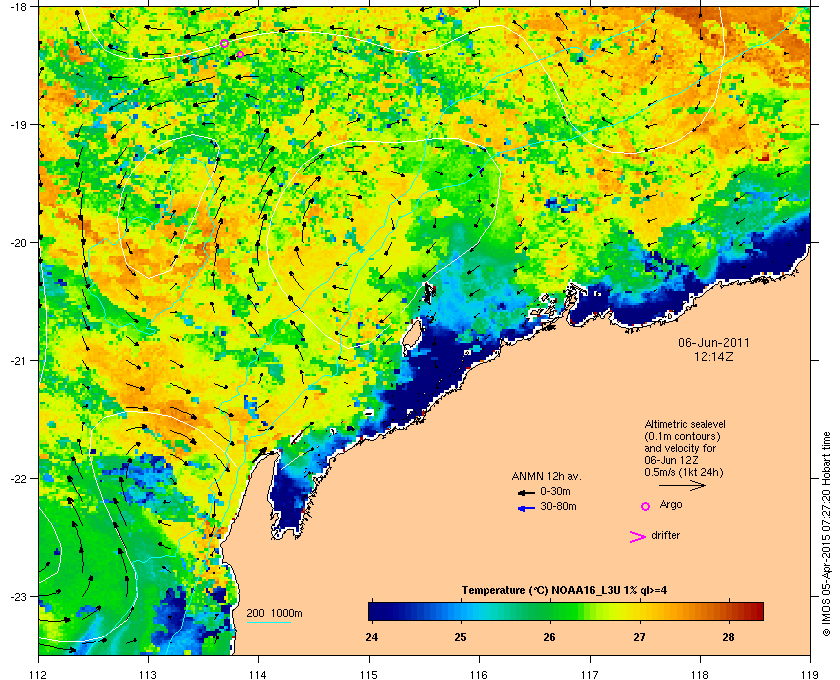Click the 0.5m/s velocity scale arrow
840x680 pixels.
[682, 485]
